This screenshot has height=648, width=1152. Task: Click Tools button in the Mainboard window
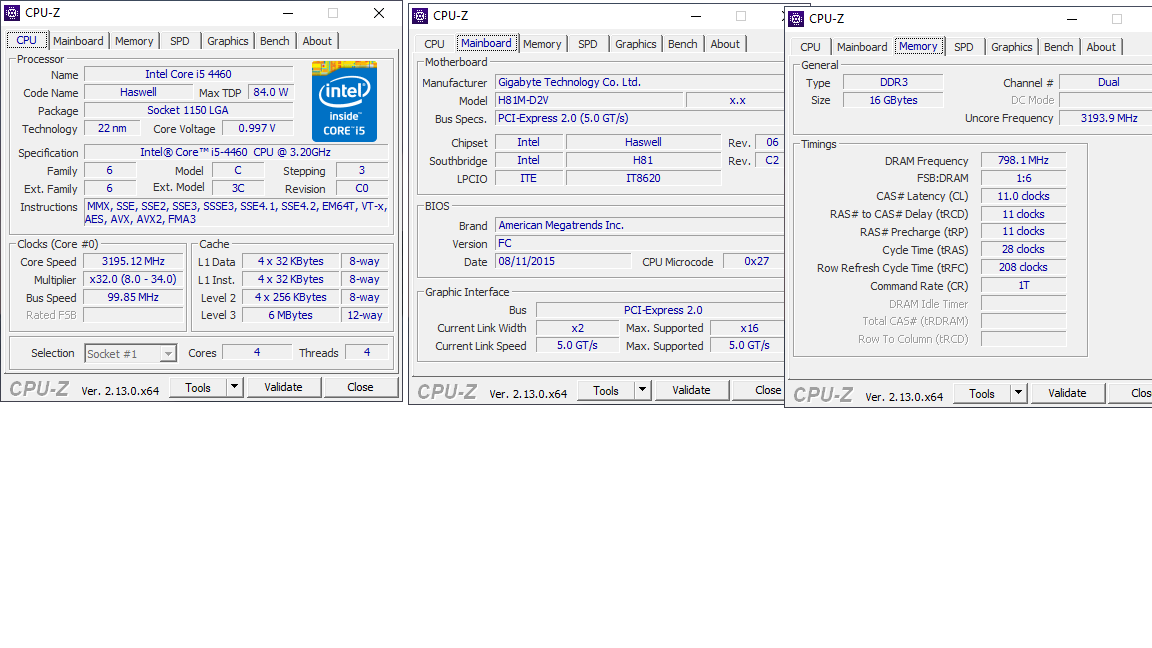pyautogui.click(x=605, y=390)
